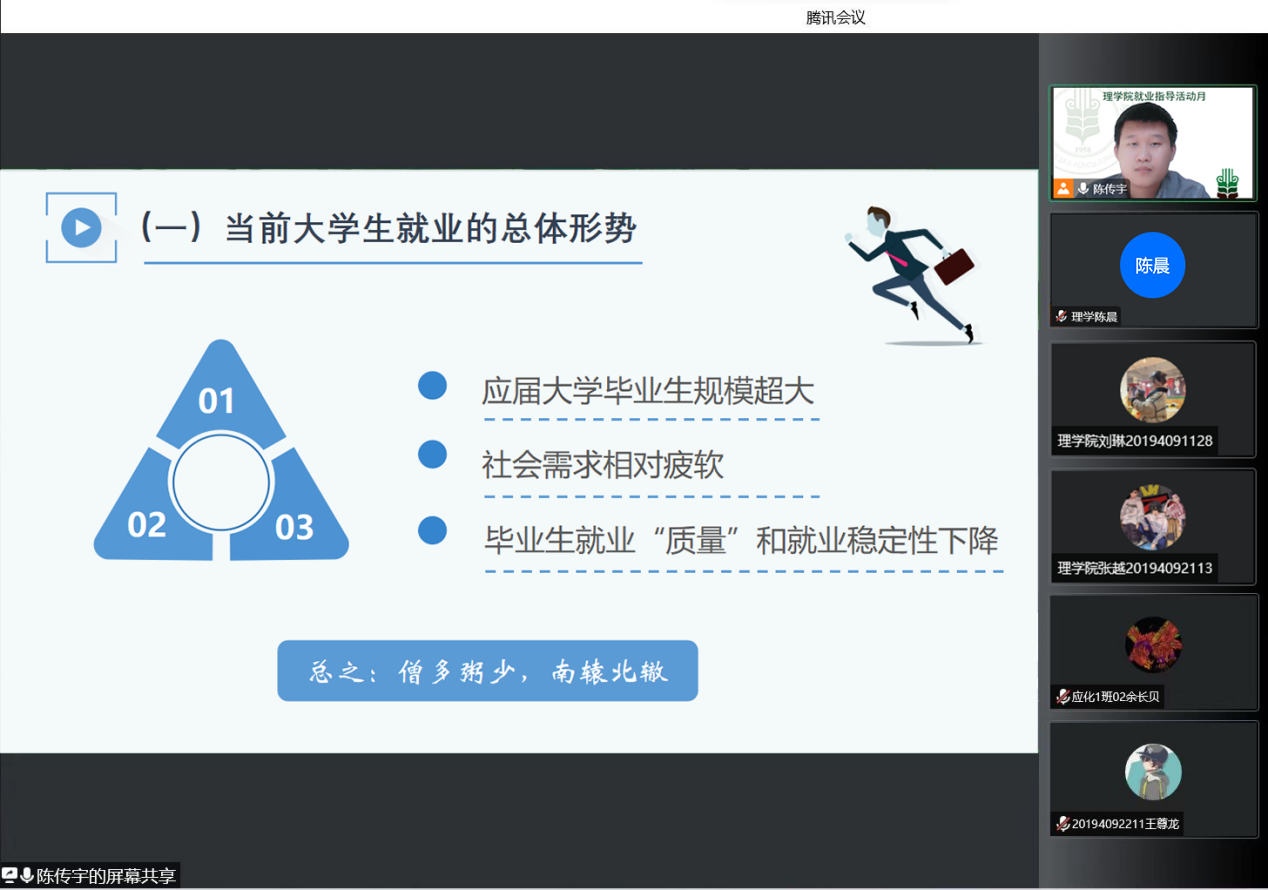Click the blue play icon beside slide title
This screenshot has width=1268, height=890.
(x=81, y=228)
